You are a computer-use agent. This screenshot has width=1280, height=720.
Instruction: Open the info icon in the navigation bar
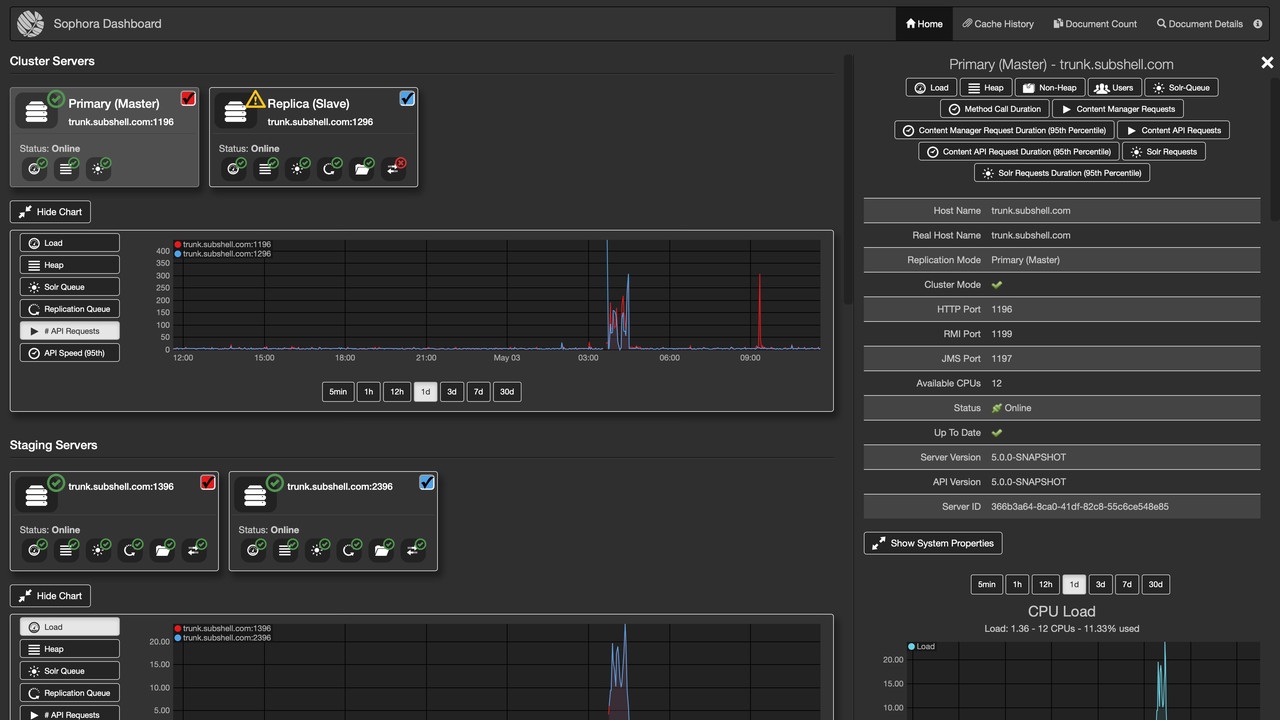1258,23
